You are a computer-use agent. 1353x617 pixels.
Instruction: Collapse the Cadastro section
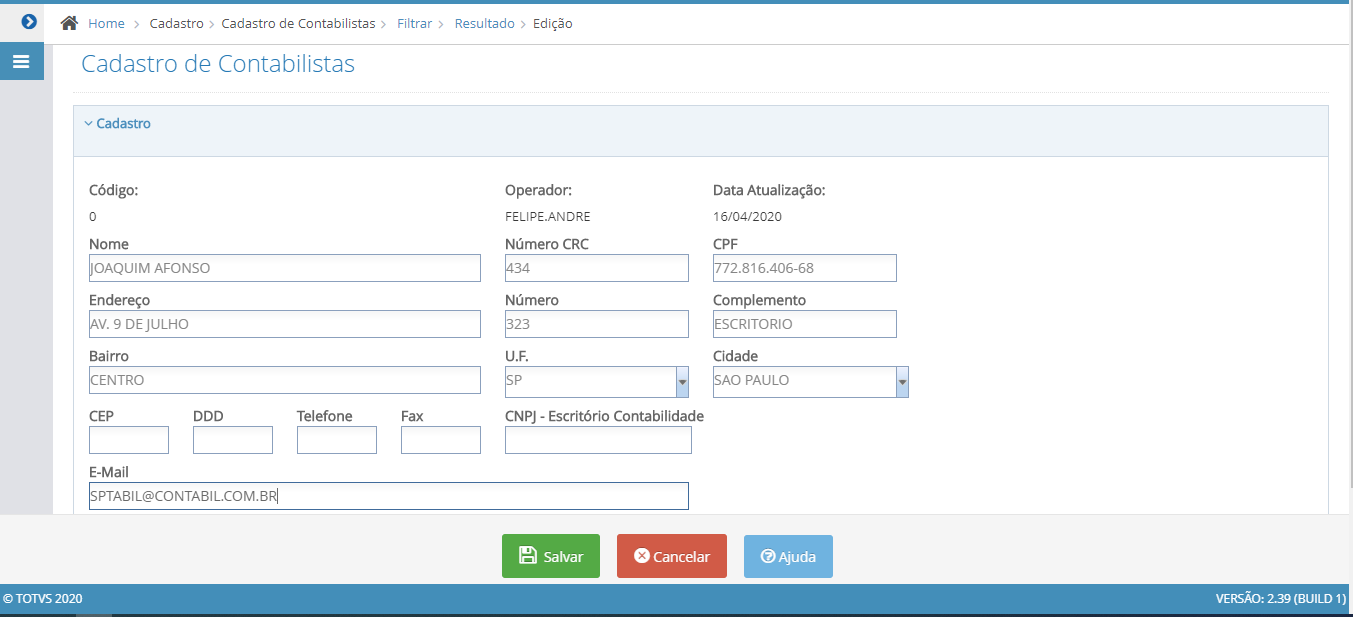click(117, 124)
